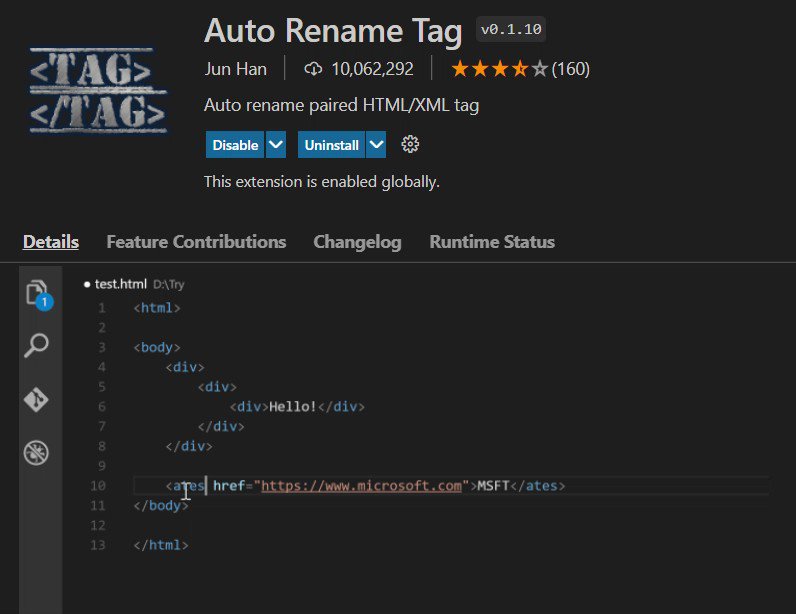This screenshot has height=614, width=796.
Task: Click the test.html editor tab label
Action: [x=121, y=284]
